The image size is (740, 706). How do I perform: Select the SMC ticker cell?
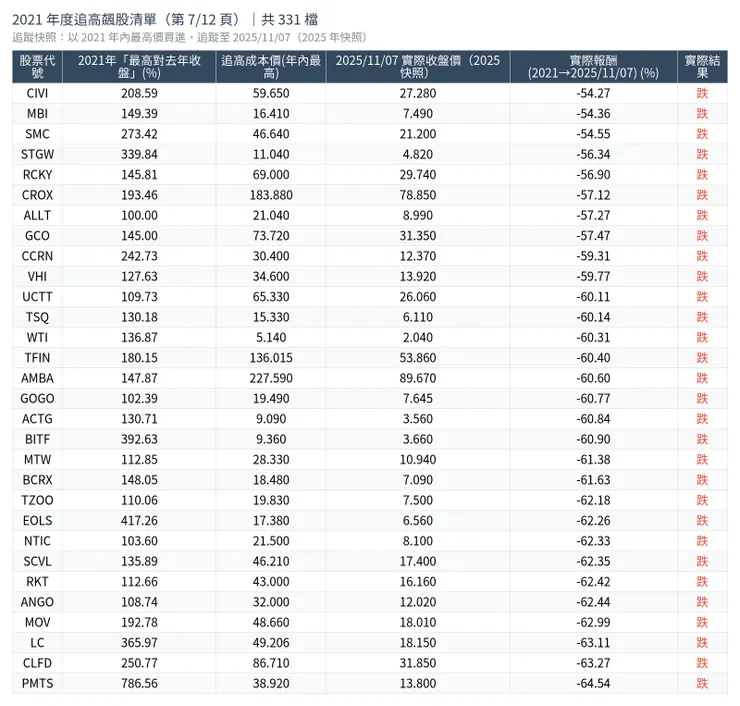click(x=37, y=134)
